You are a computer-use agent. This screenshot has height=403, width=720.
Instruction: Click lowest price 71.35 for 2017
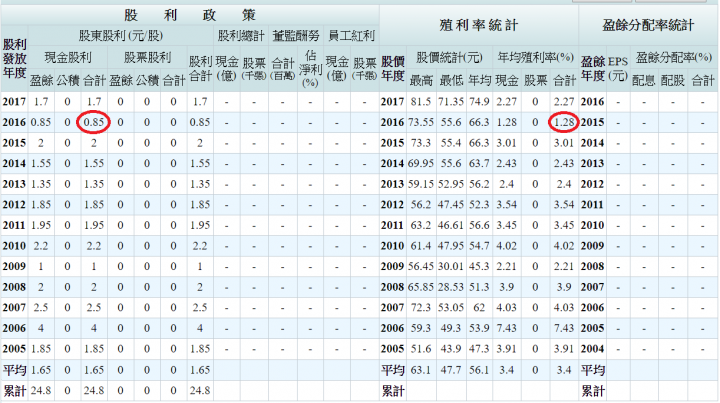pos(451,101)
